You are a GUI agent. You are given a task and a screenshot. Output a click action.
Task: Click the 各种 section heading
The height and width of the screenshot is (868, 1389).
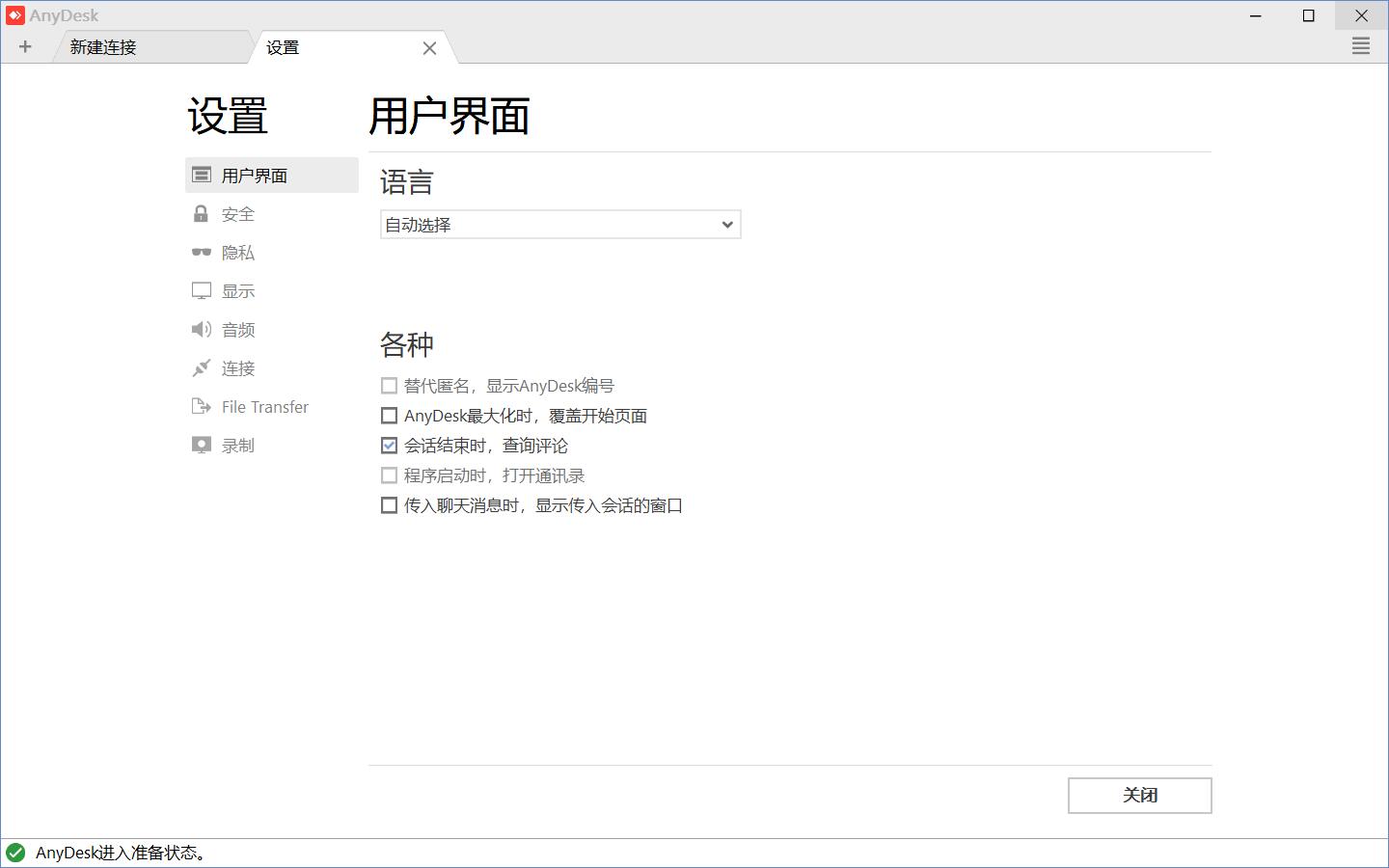[x=406, y=344]
